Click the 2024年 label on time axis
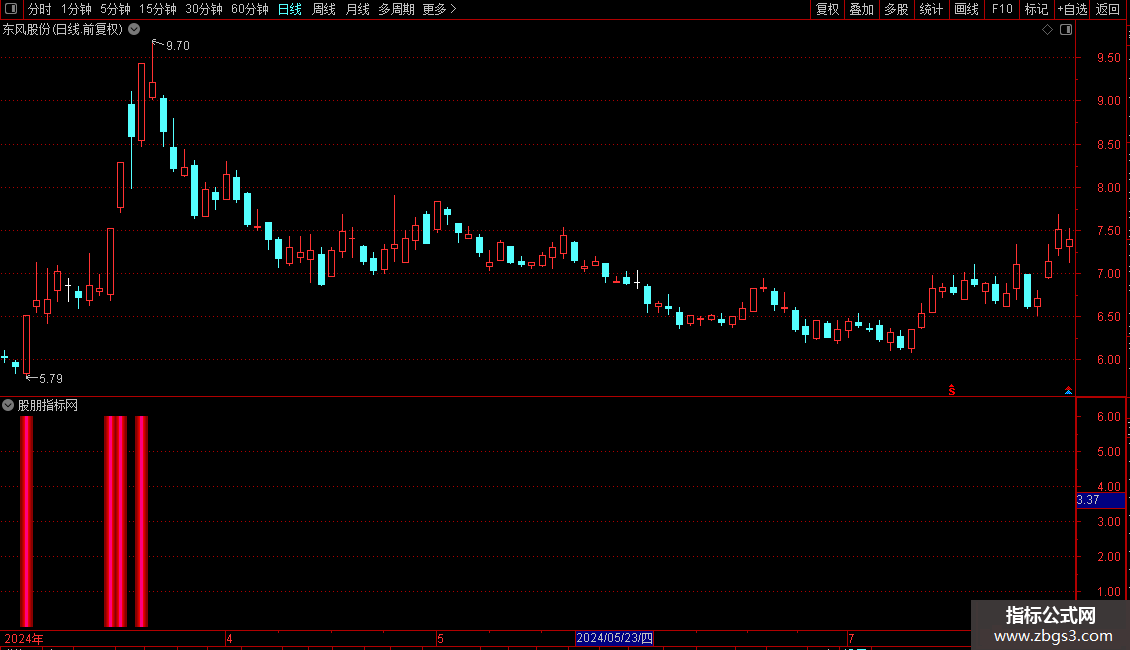This screenshot has width=1130, height=650. 25,638
